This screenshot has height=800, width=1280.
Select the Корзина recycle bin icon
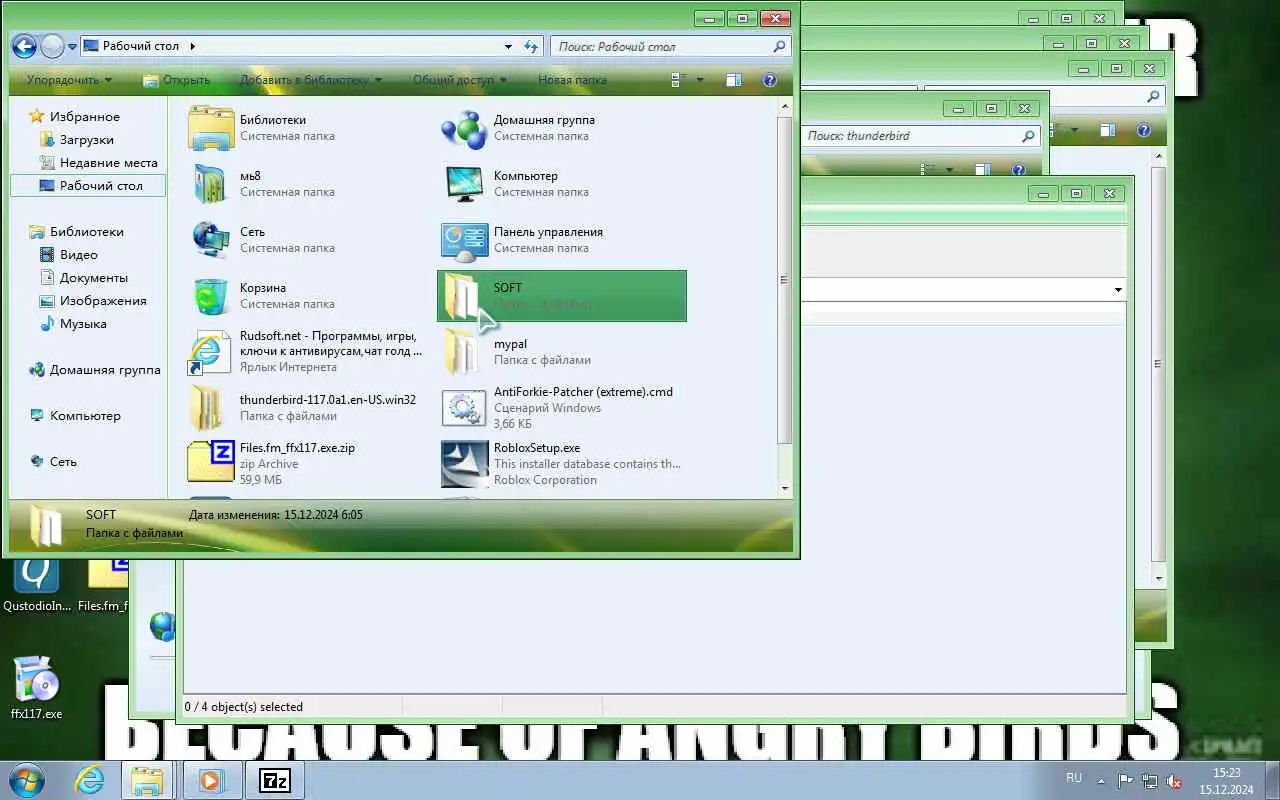(x=210, y=296)
